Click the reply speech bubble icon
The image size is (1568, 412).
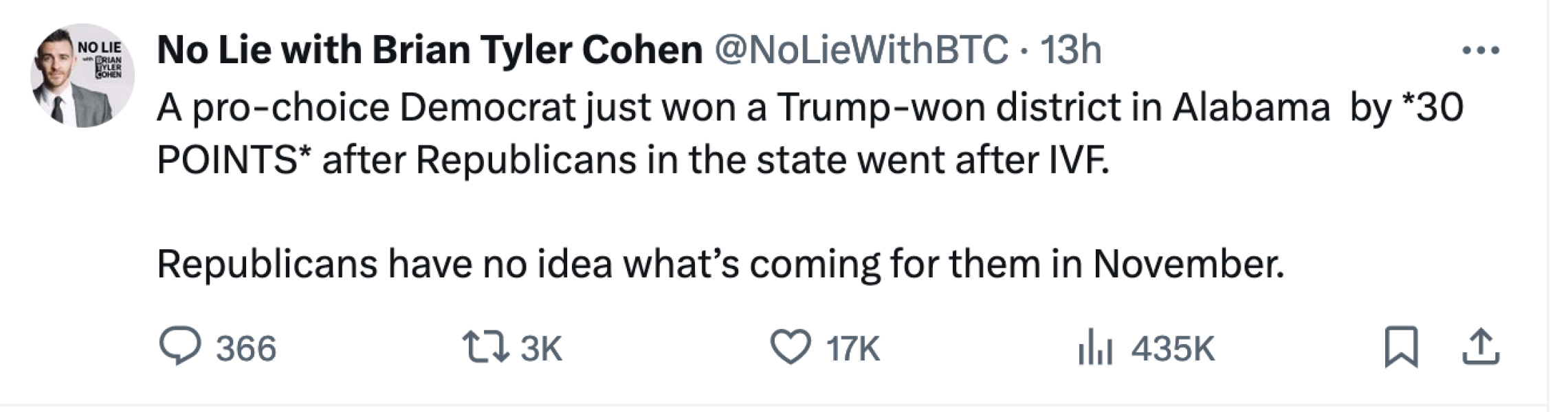pos(179,347)
